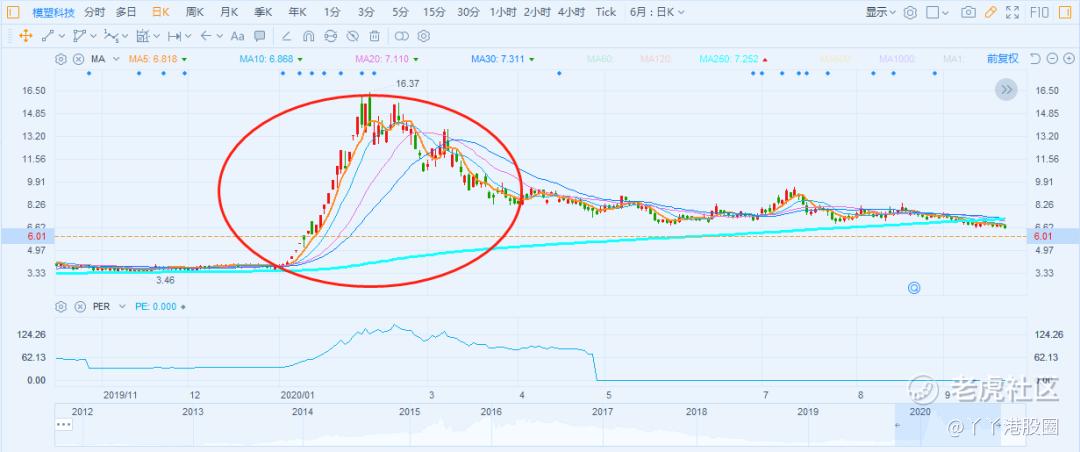
Task: Click the 前复权 adjustment link
Action: pos(1002,59)
